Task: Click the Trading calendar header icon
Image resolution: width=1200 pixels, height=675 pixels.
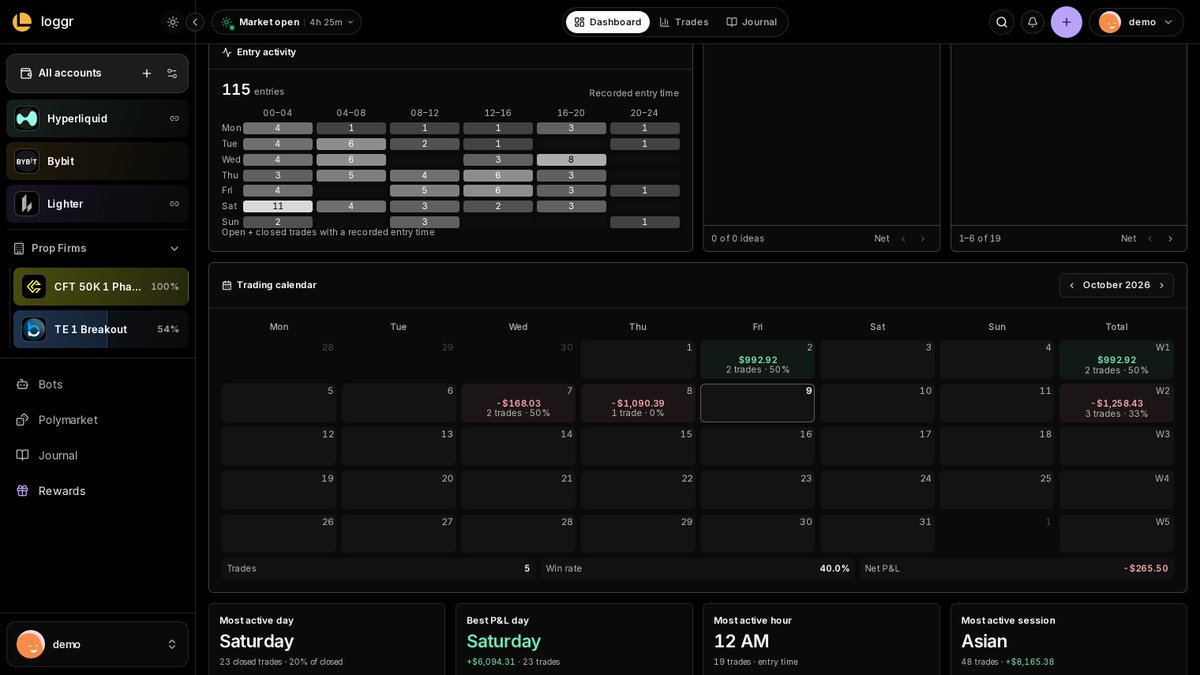Action: tap(227, 285)
